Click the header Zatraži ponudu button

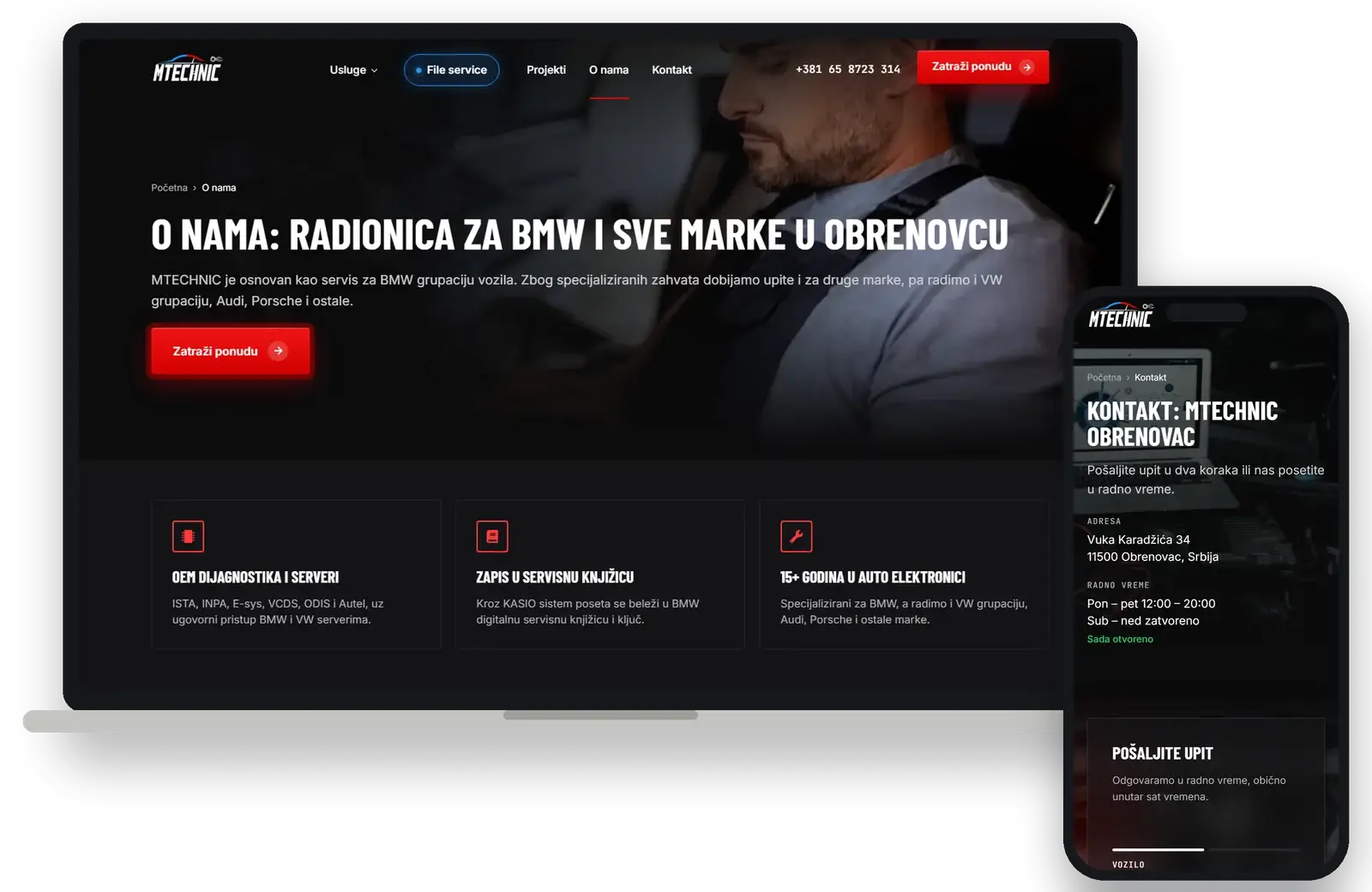(983, 67)
